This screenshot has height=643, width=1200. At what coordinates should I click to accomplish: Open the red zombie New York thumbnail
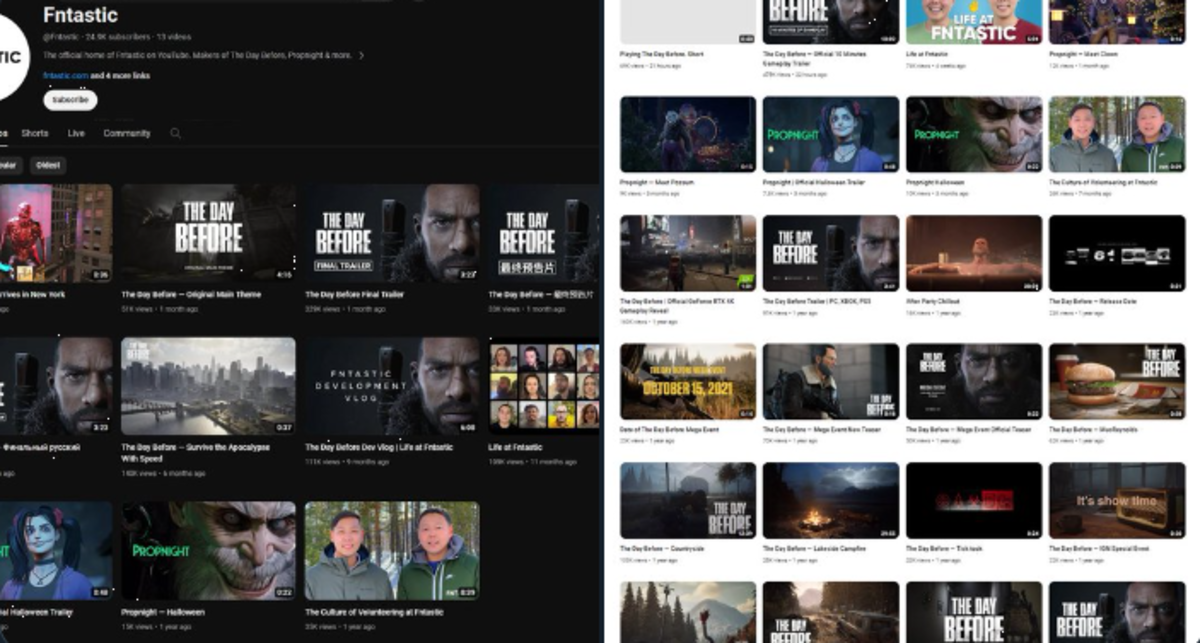click(56, 233)
